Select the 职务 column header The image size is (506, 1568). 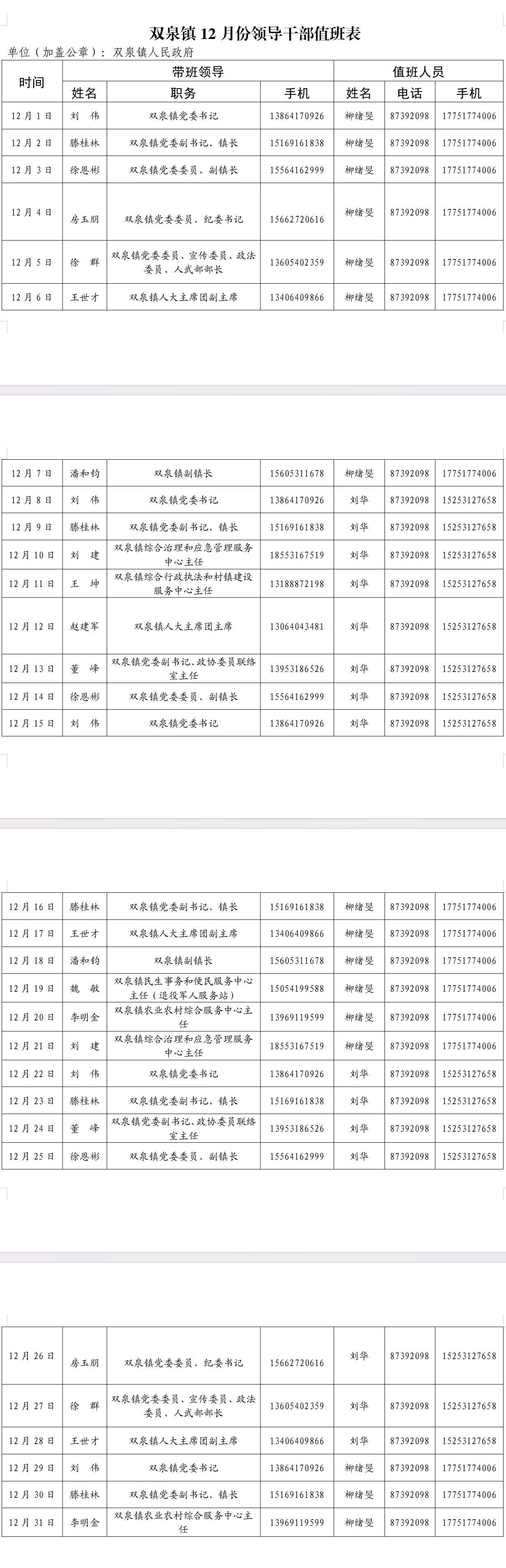pyautogui.click(x=183, y=93)
